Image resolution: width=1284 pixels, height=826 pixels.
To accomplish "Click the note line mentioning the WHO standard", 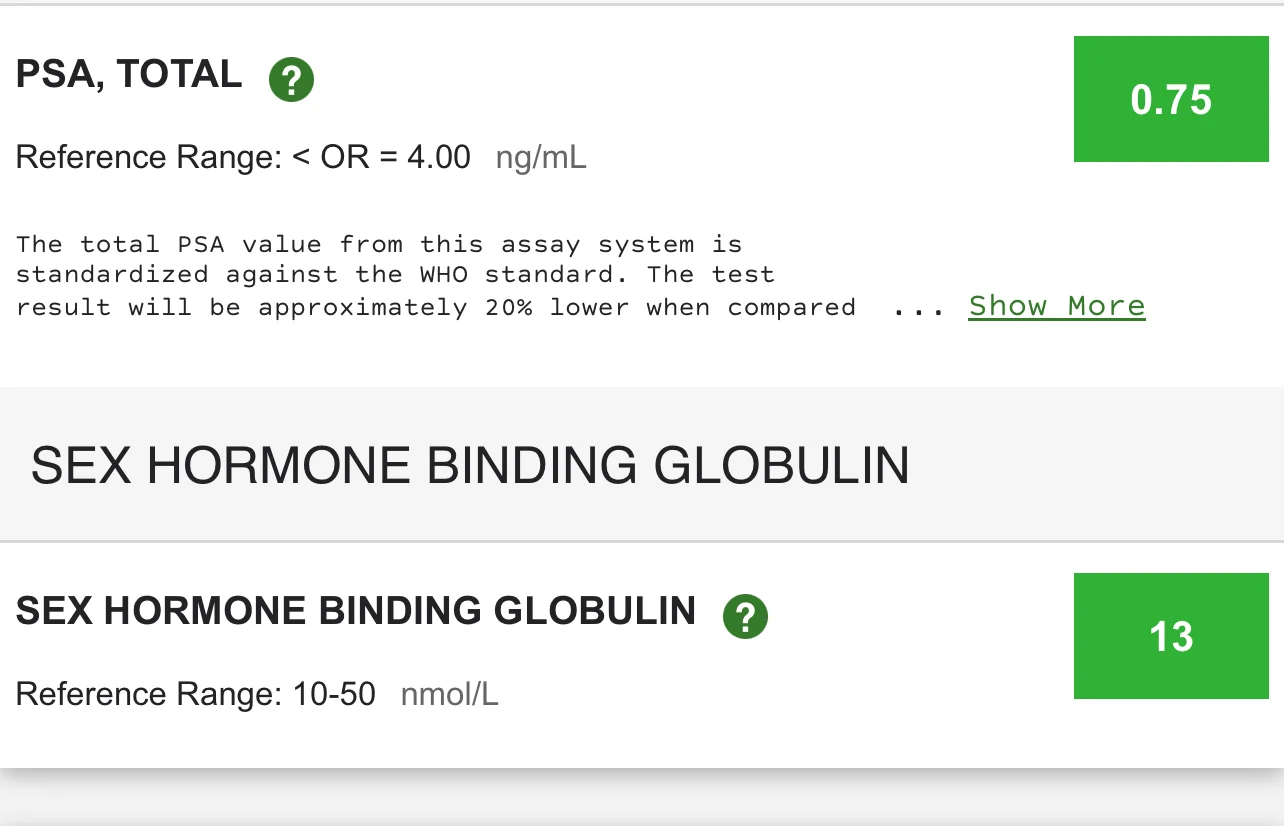I will (x=395, y=274).
